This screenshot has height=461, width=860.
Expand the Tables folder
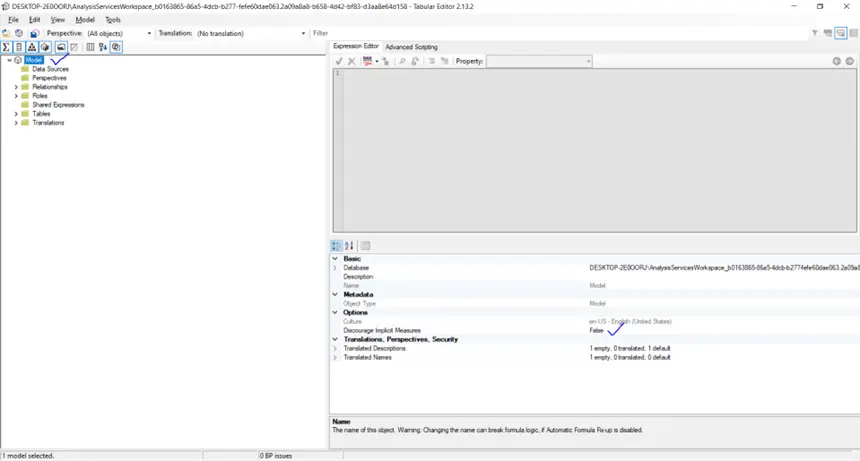click(16, 114)
